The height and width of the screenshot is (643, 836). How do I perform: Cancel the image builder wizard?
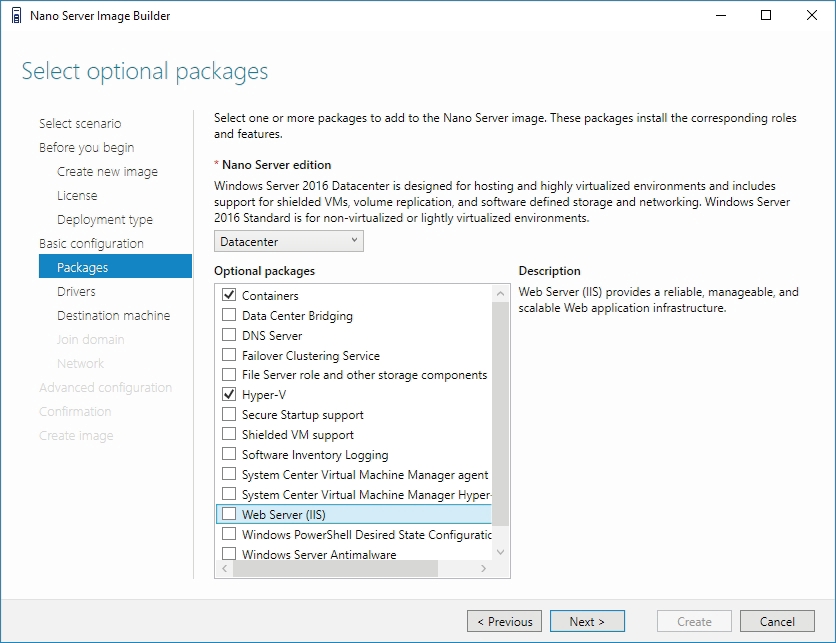tap(777, 621)
